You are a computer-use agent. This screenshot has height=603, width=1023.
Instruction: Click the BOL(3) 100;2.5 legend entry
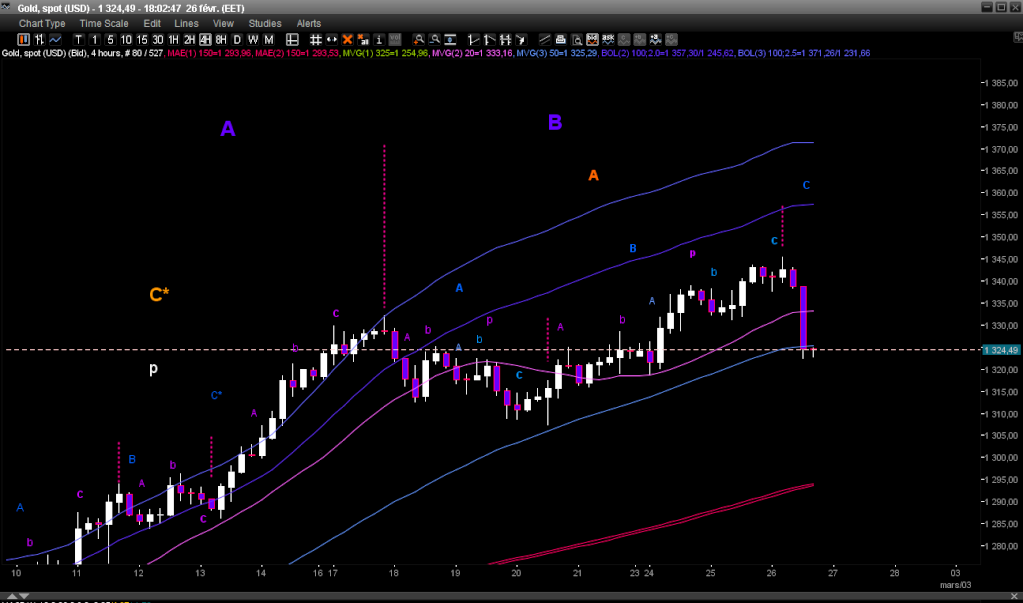point(804,54)
